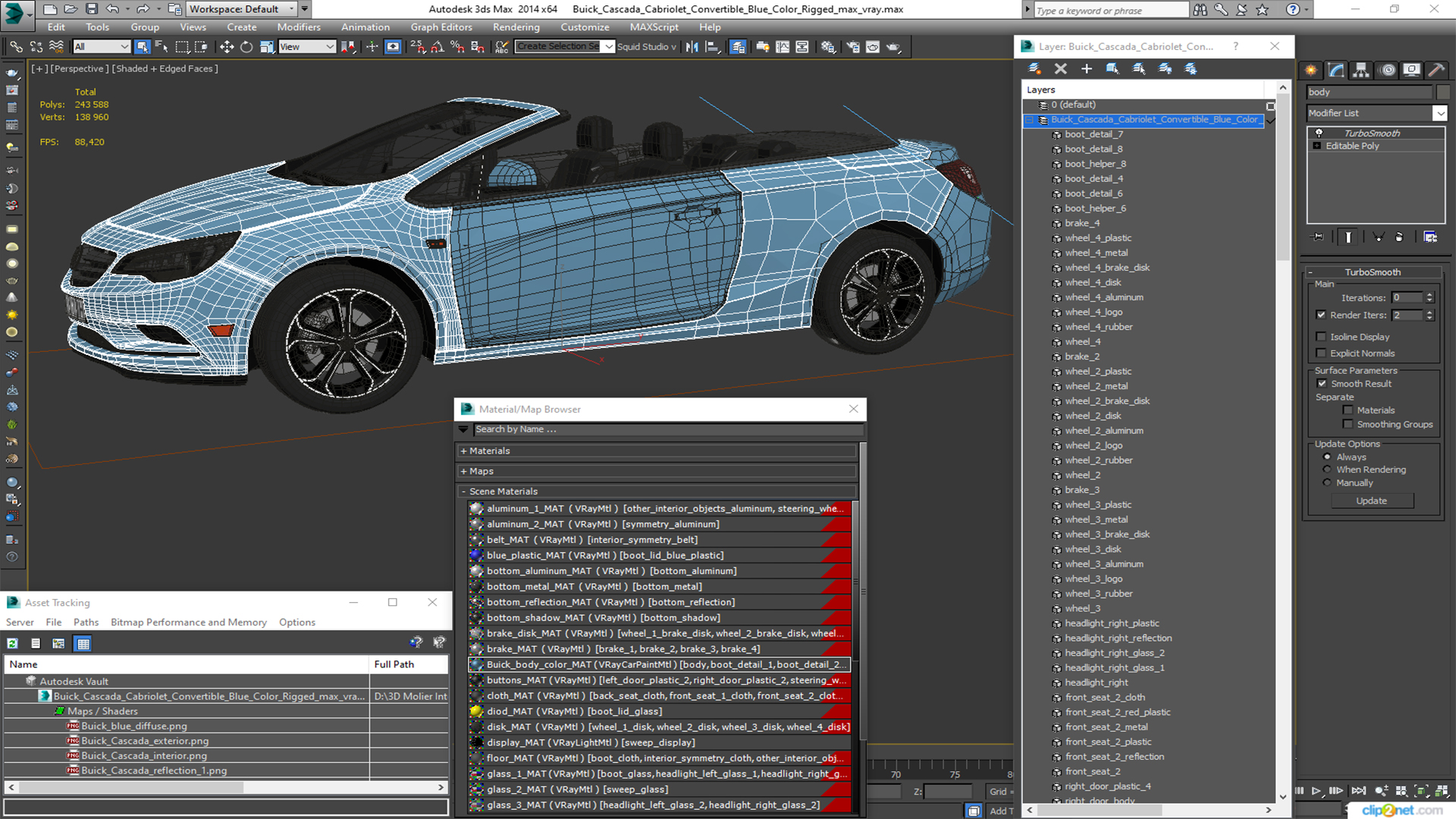
Task: Enable Separate by Smoothing Groups checkbox
Action: [x=1348, y=425]
